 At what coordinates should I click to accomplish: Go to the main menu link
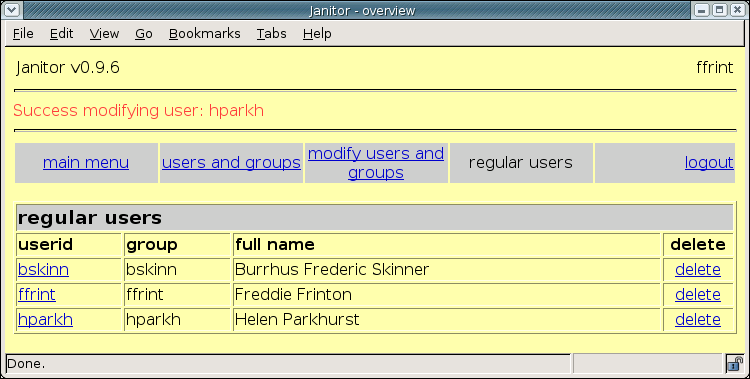coord(86,163)
